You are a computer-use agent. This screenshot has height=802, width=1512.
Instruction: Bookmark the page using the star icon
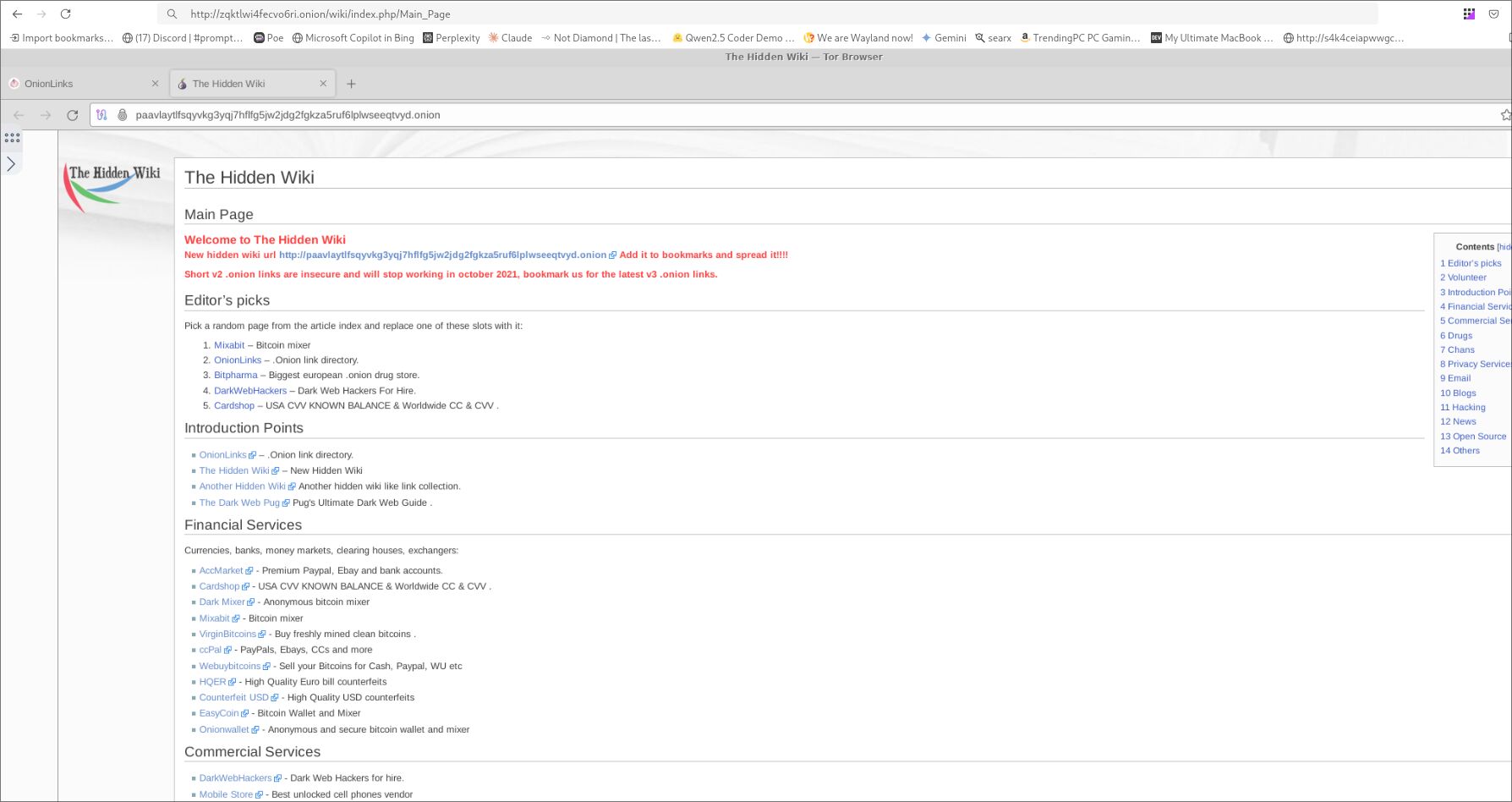point(1505,114)
